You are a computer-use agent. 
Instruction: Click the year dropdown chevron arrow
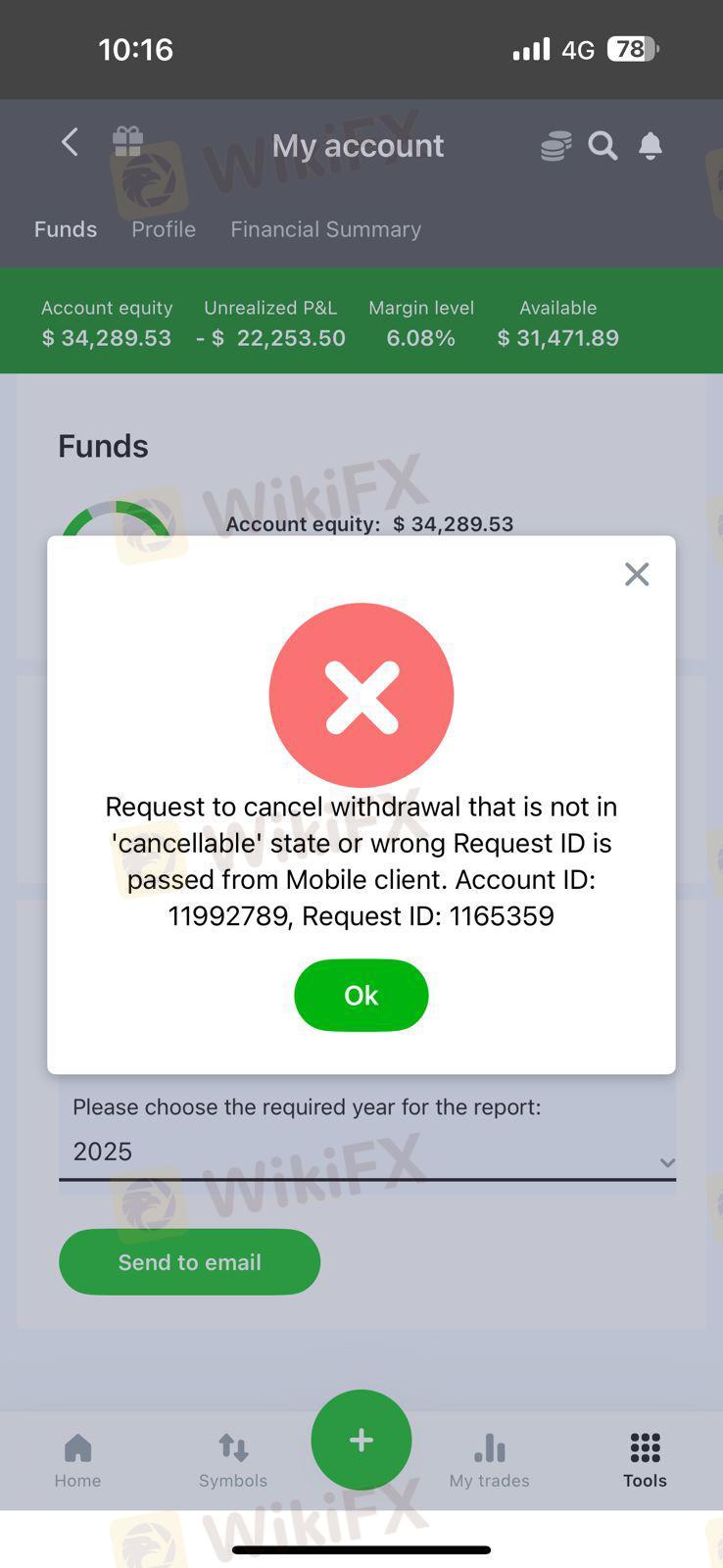point(667,1162)
